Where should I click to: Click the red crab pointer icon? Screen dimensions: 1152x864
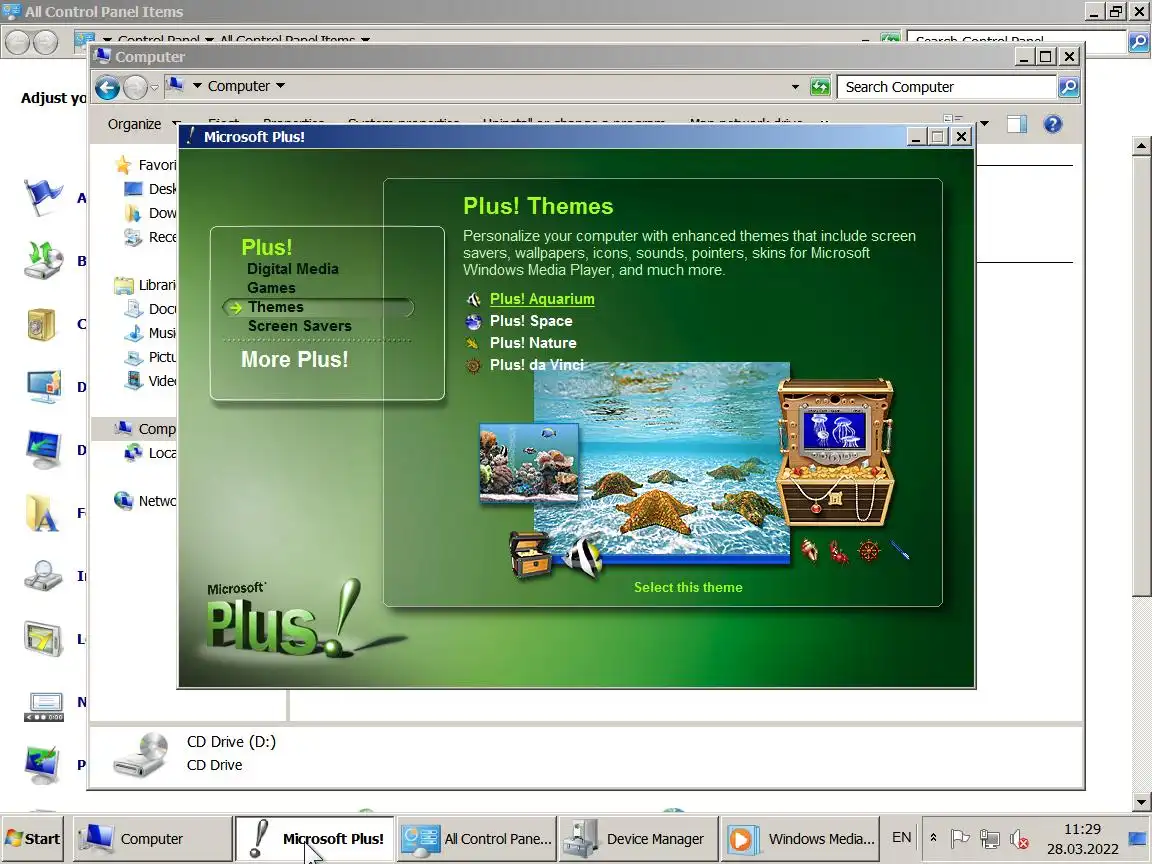coord(839,552)
